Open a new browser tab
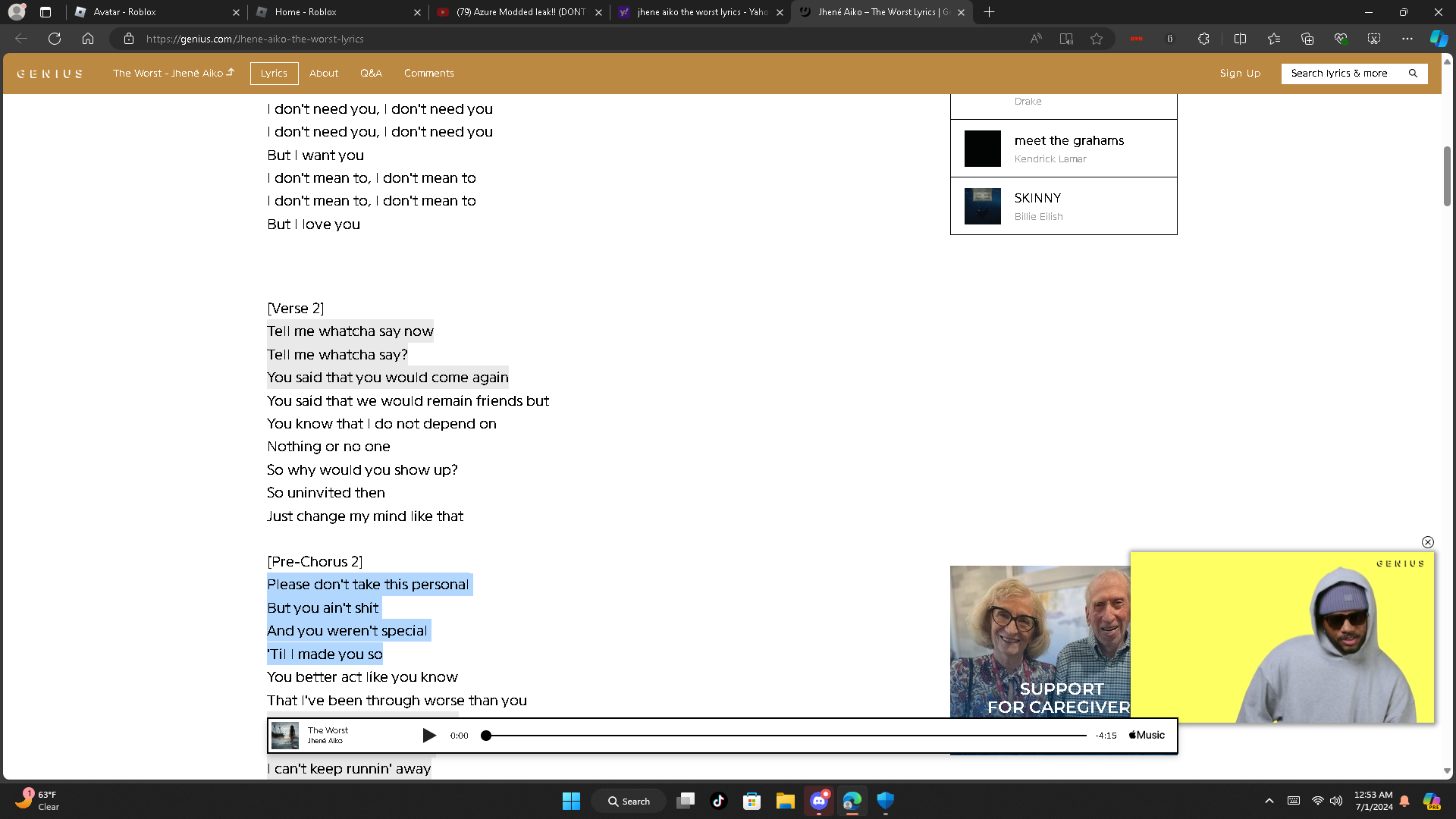Screen dimensions: 1456x819 [989, 12]
